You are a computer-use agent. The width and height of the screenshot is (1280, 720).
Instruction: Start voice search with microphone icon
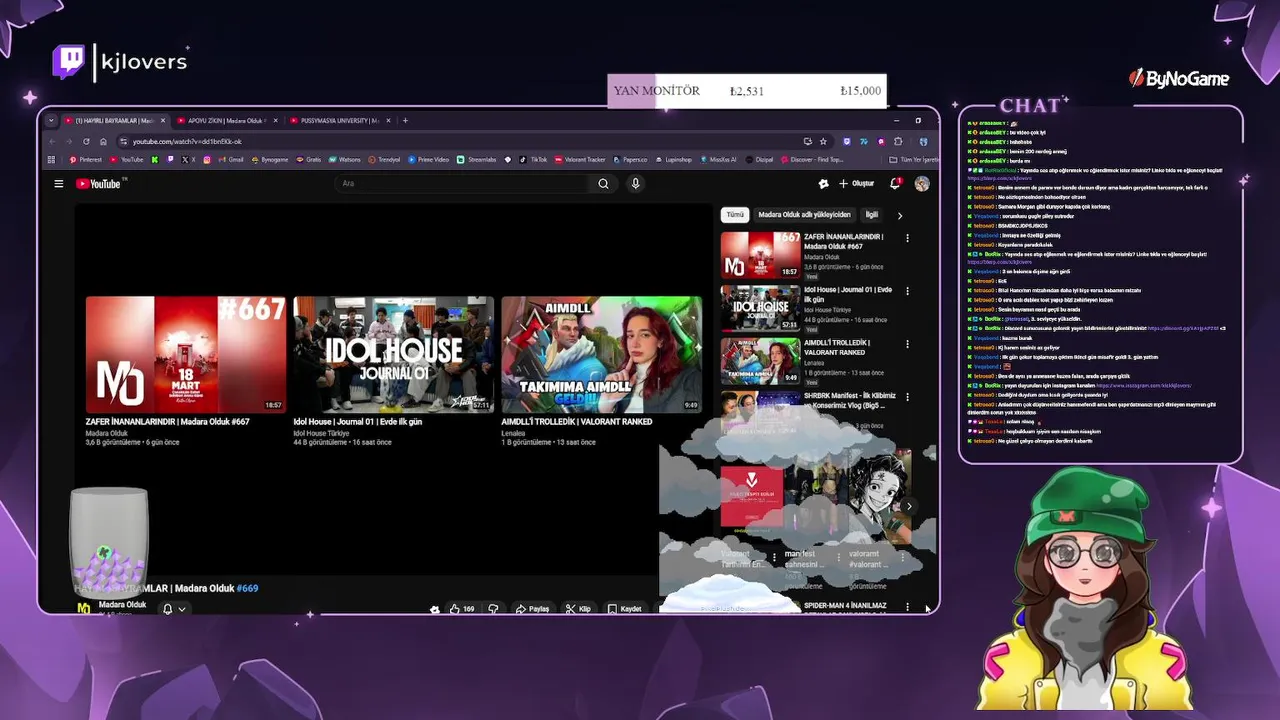[x=635, y=184]
